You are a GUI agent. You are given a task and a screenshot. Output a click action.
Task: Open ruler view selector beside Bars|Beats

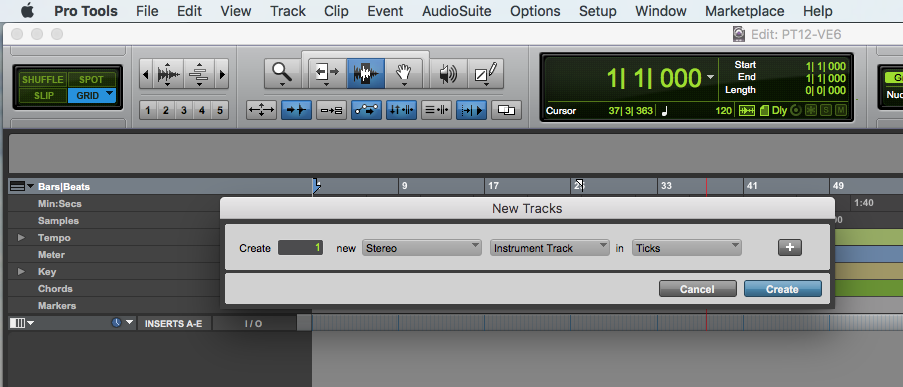tap(22, 187)
